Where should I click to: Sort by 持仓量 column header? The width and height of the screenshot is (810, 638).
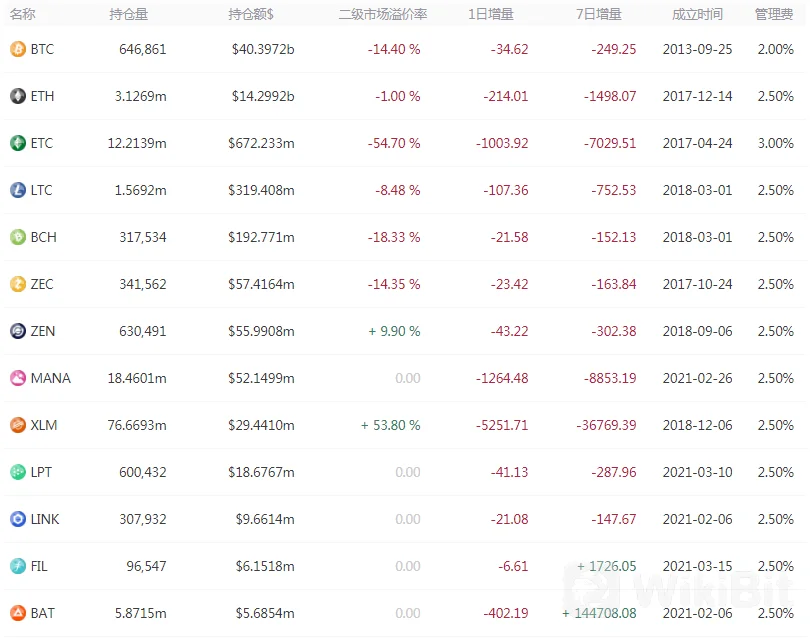coord(129,14)
